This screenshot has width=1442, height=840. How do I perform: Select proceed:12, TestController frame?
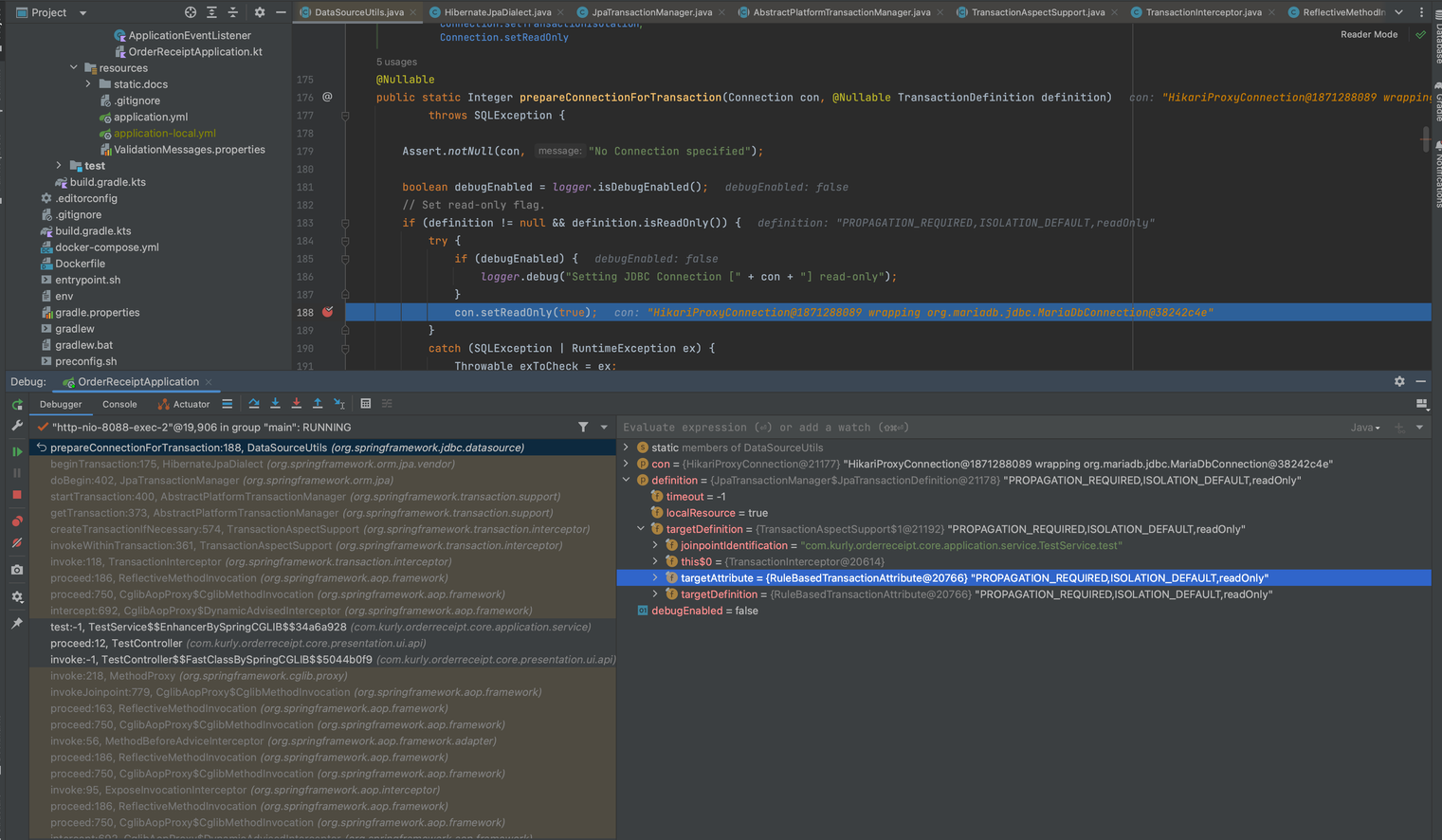click(322, 643)
